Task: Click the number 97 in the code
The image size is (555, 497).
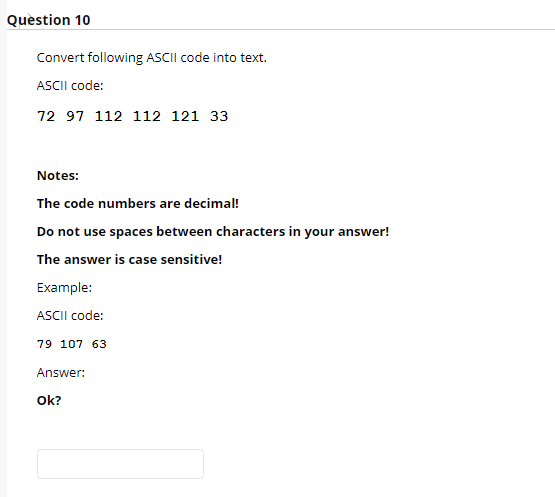Action: point(75,116)
